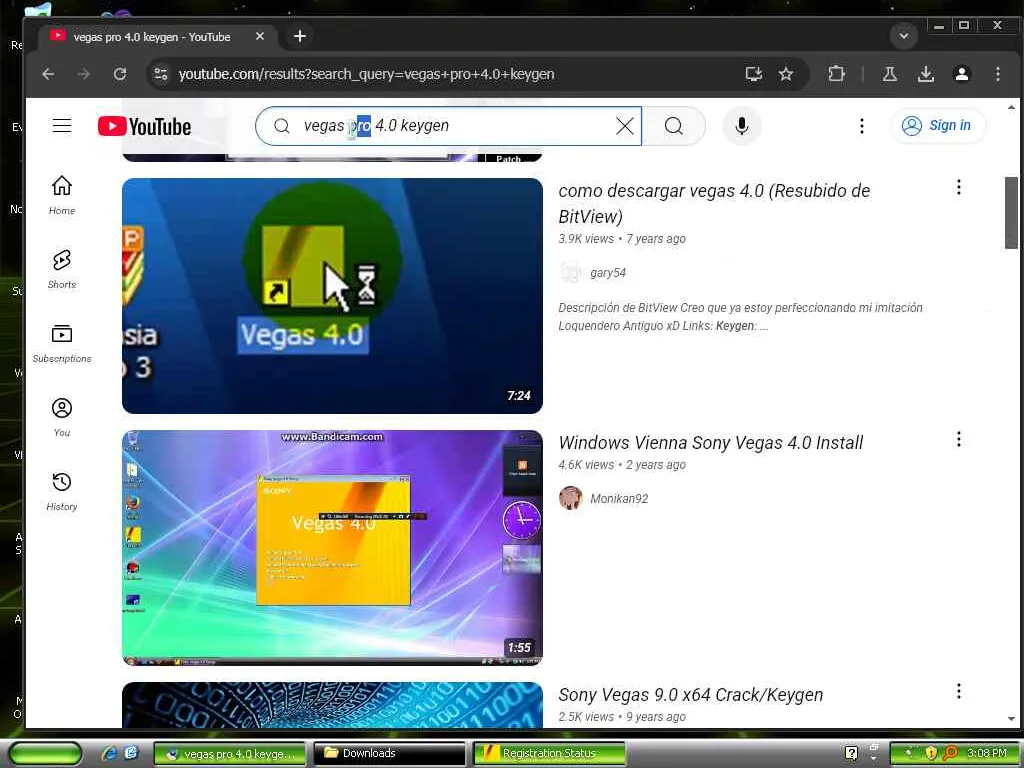
Task: Click the gary54 channel avatar
Action: (571, 272)
